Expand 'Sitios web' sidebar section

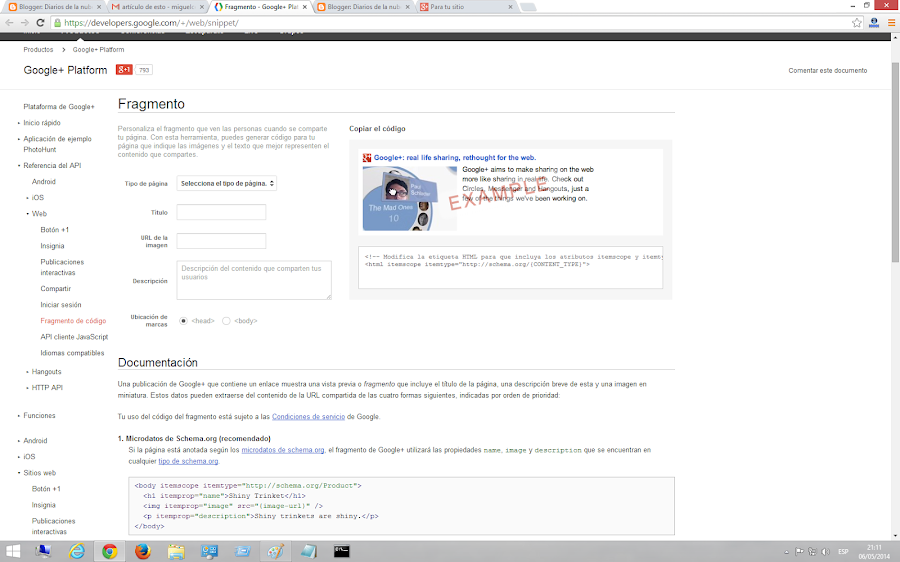tap(40, 473)
